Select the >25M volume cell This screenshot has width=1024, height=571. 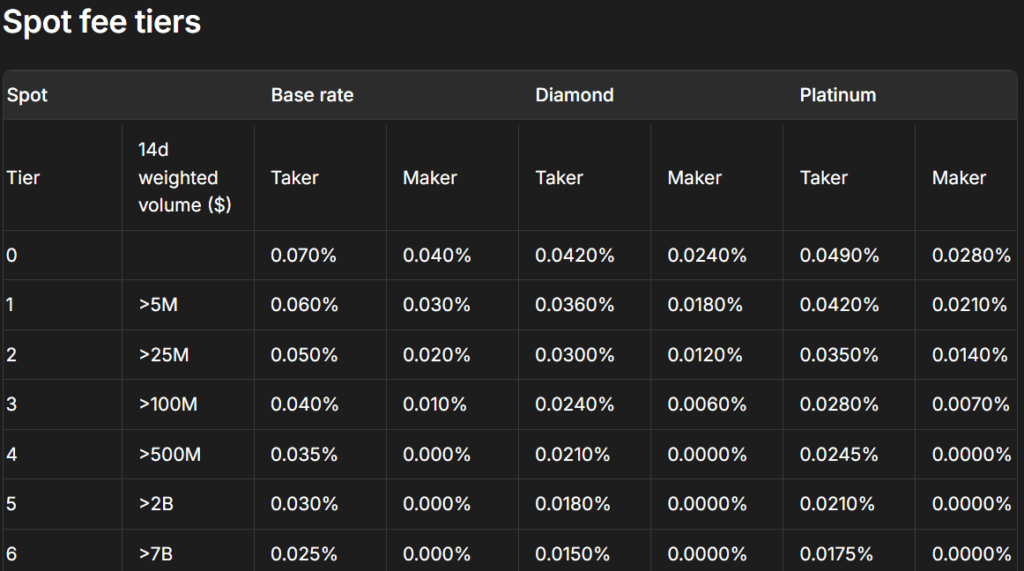point(163,355)
